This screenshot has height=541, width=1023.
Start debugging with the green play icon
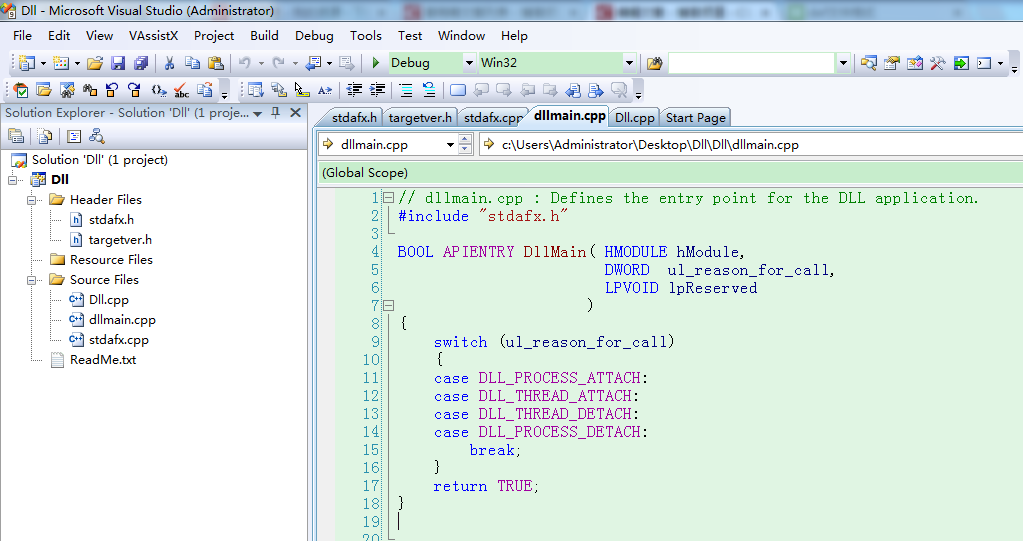click(x=375, y=63)
